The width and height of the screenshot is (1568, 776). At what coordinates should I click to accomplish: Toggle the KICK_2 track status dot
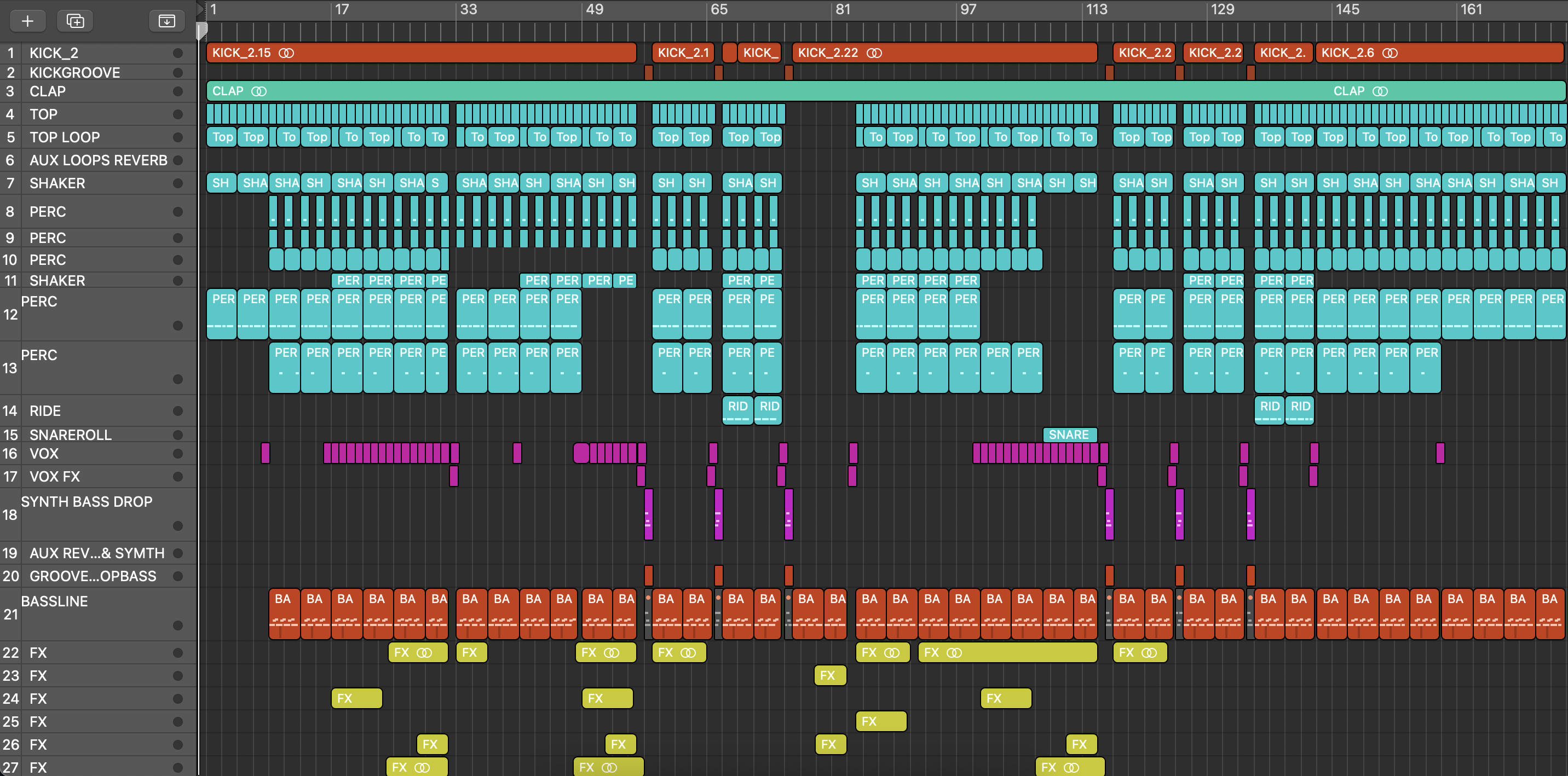click(178, 54)
